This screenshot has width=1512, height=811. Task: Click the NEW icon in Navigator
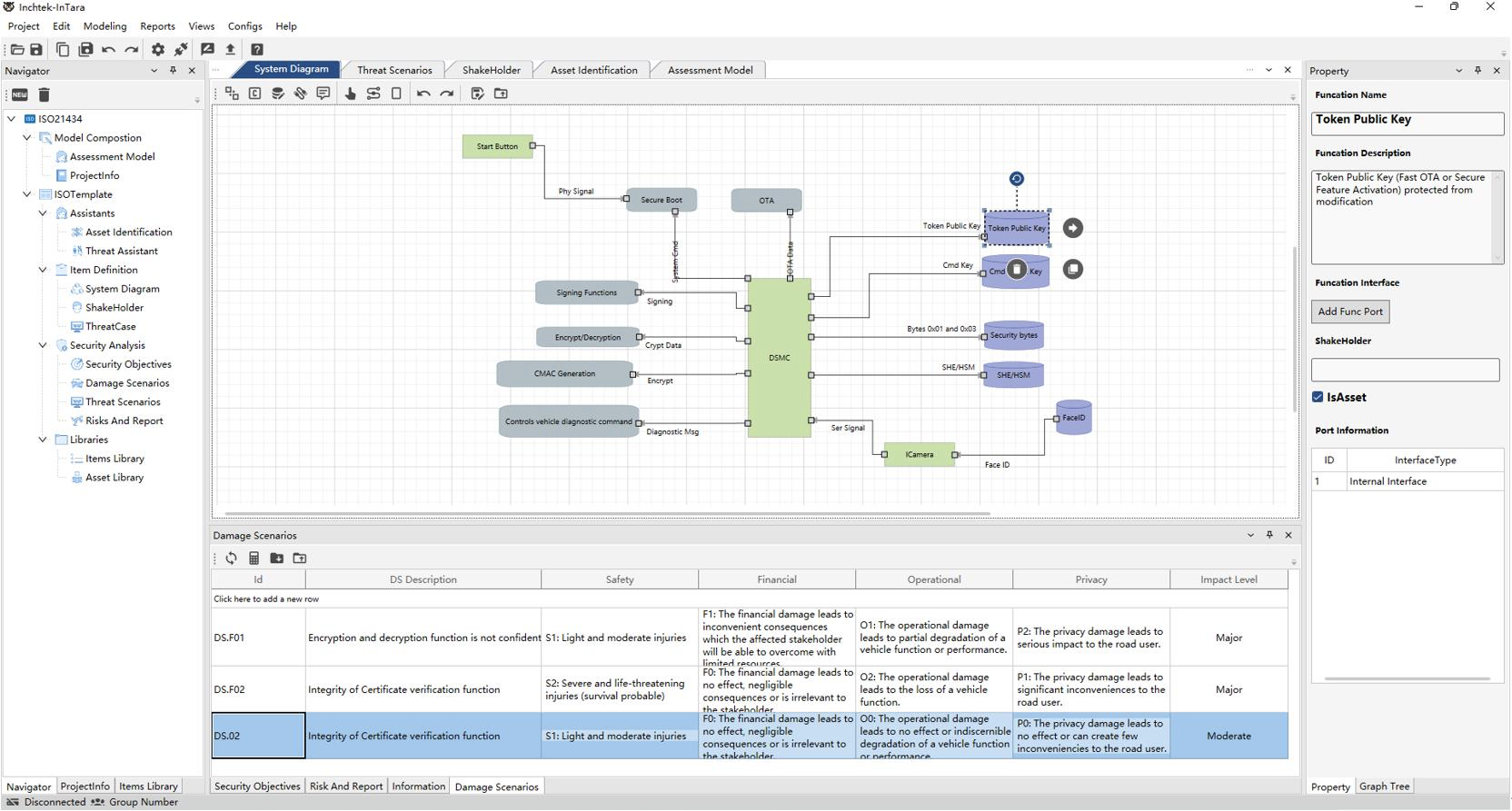click(x=19, y=94)
